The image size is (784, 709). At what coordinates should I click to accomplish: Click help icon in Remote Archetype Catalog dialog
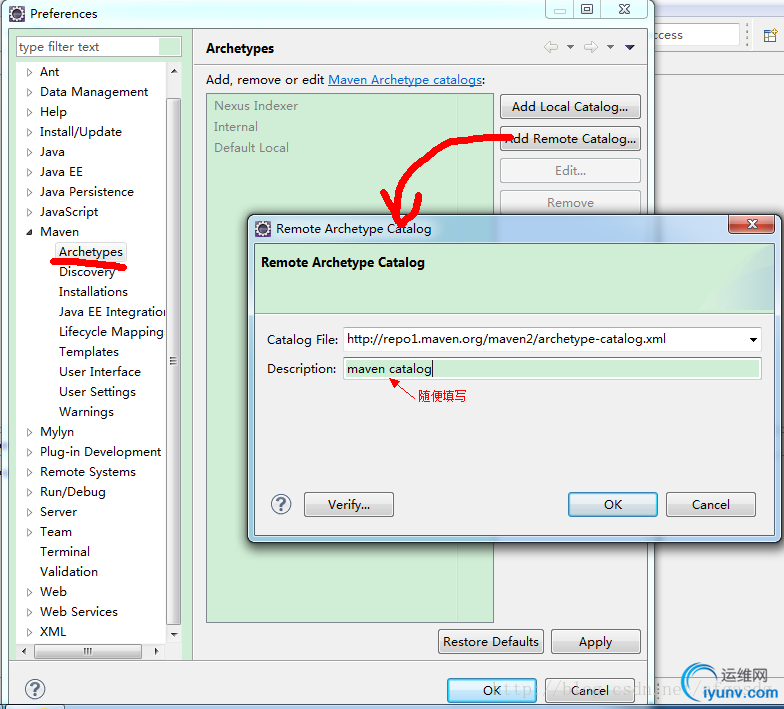[281, 504]
